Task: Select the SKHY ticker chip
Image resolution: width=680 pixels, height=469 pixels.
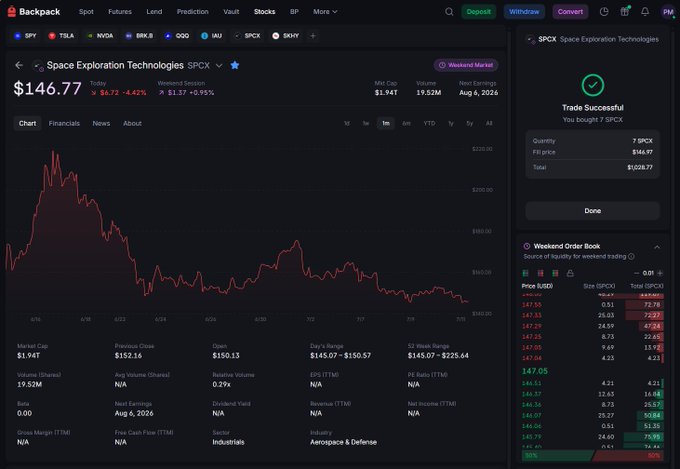Action: (285, 36)
